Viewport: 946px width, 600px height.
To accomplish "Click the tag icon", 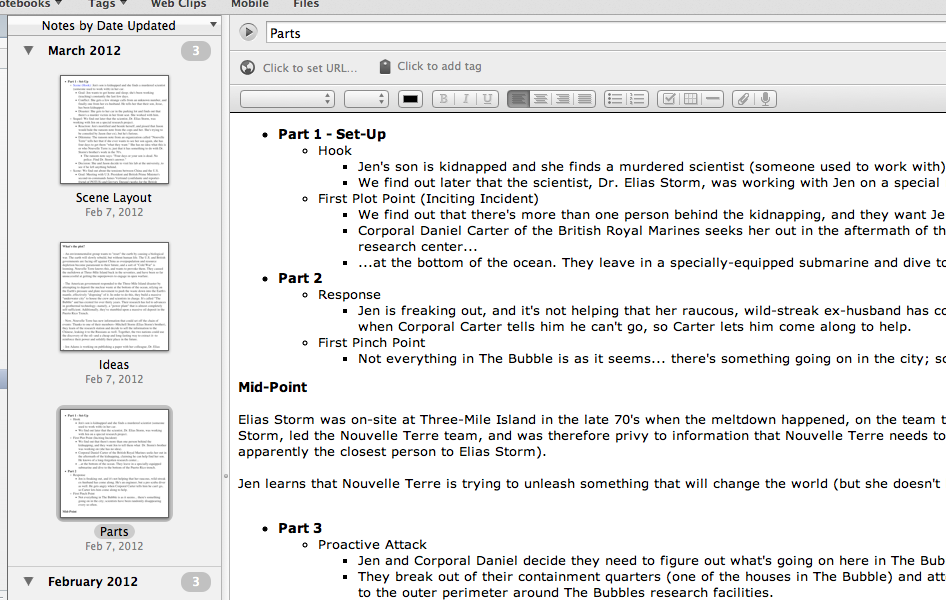I will tap(385, 66).
